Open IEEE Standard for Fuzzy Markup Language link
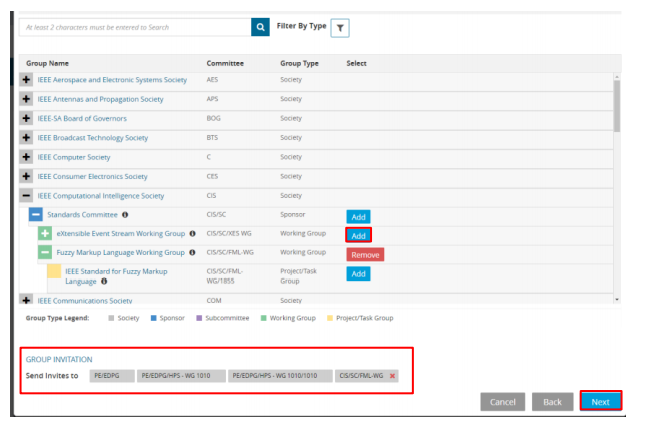The image size is (647, 429). tap(116, 276)
